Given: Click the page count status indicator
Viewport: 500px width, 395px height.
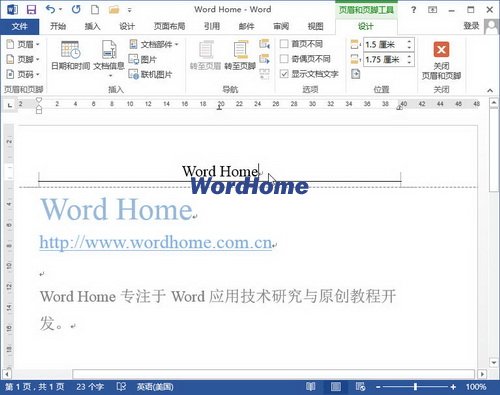Looking at the screenshot, I should tap(35, 387).
